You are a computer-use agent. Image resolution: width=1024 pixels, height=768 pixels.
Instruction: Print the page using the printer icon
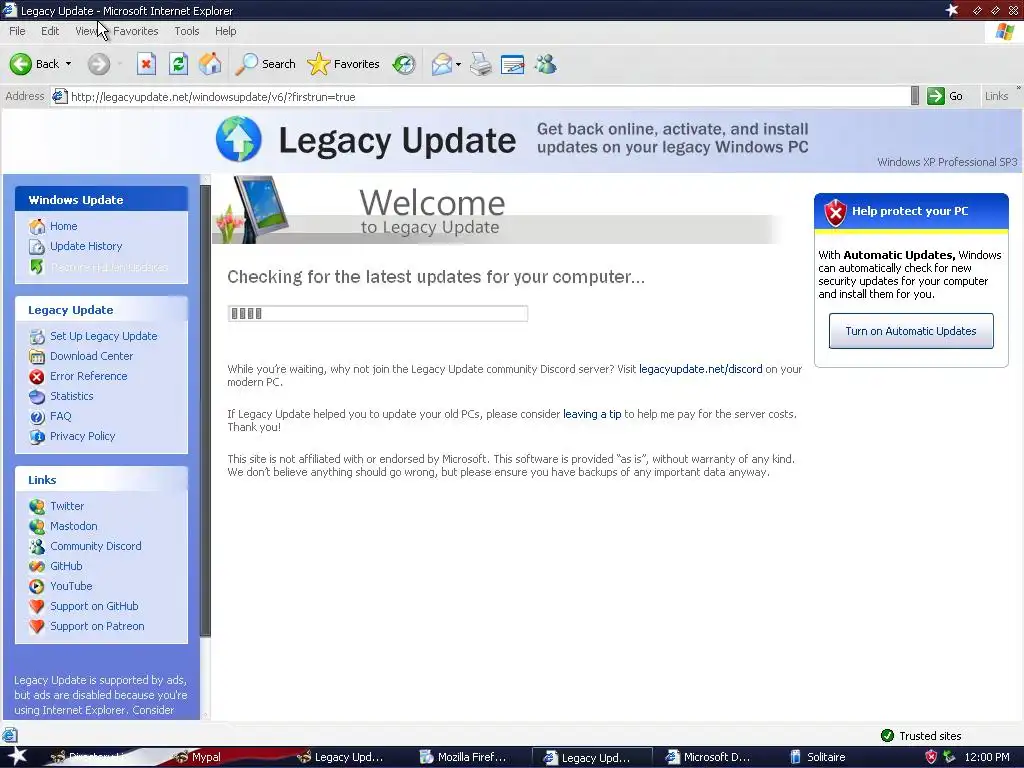click(481, 64)
